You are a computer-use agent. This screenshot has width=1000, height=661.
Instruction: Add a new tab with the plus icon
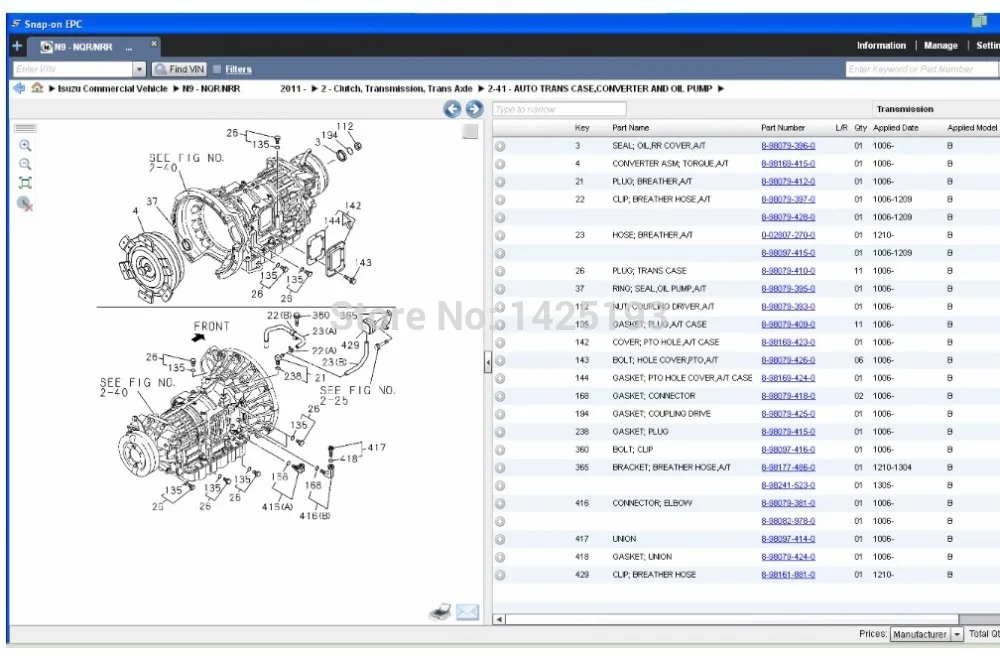[17, 46]
